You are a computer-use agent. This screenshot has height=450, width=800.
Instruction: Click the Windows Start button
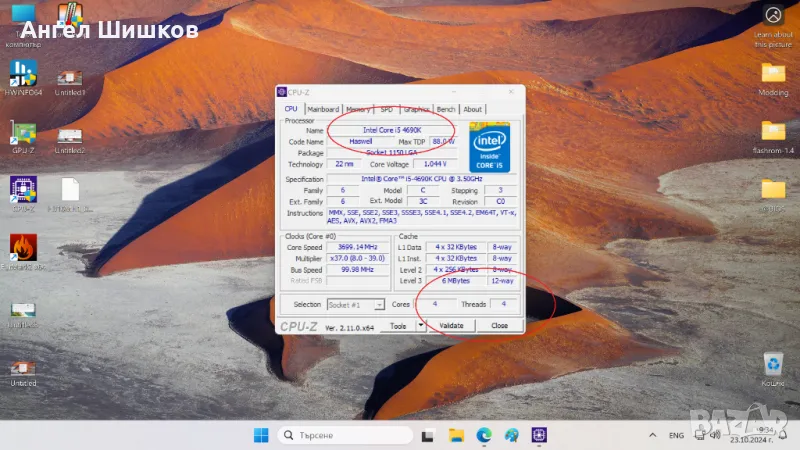click(x=261, y=435)
